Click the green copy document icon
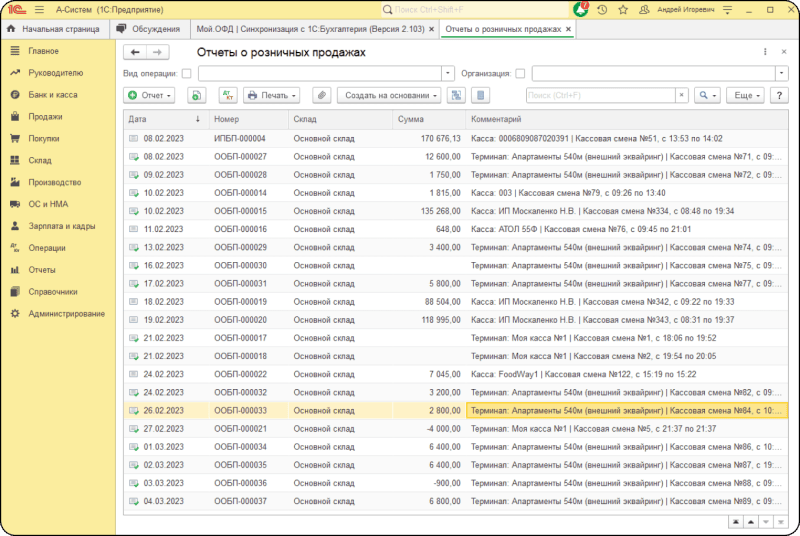The width and height of the screenshot is (800, 536). point(197,95)
